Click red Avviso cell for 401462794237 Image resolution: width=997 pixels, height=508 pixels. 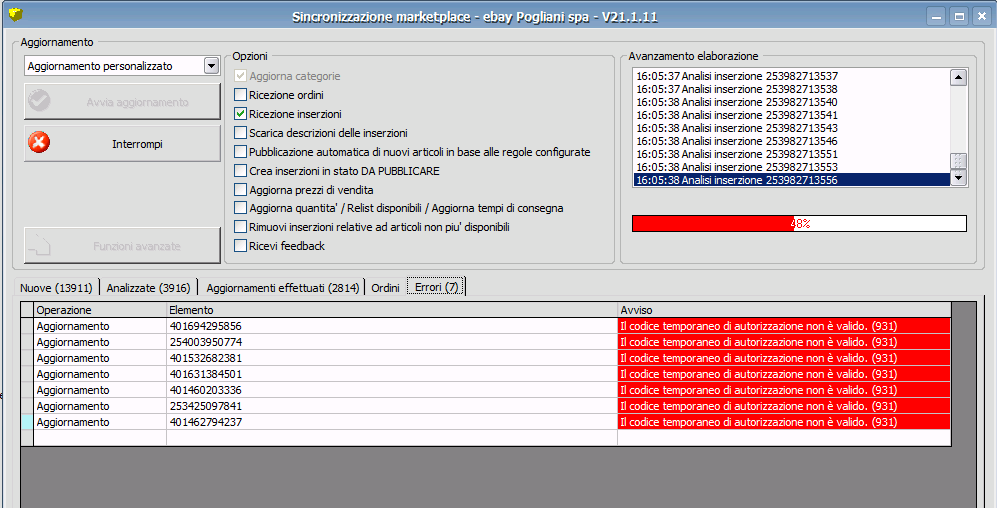[785, 422]
